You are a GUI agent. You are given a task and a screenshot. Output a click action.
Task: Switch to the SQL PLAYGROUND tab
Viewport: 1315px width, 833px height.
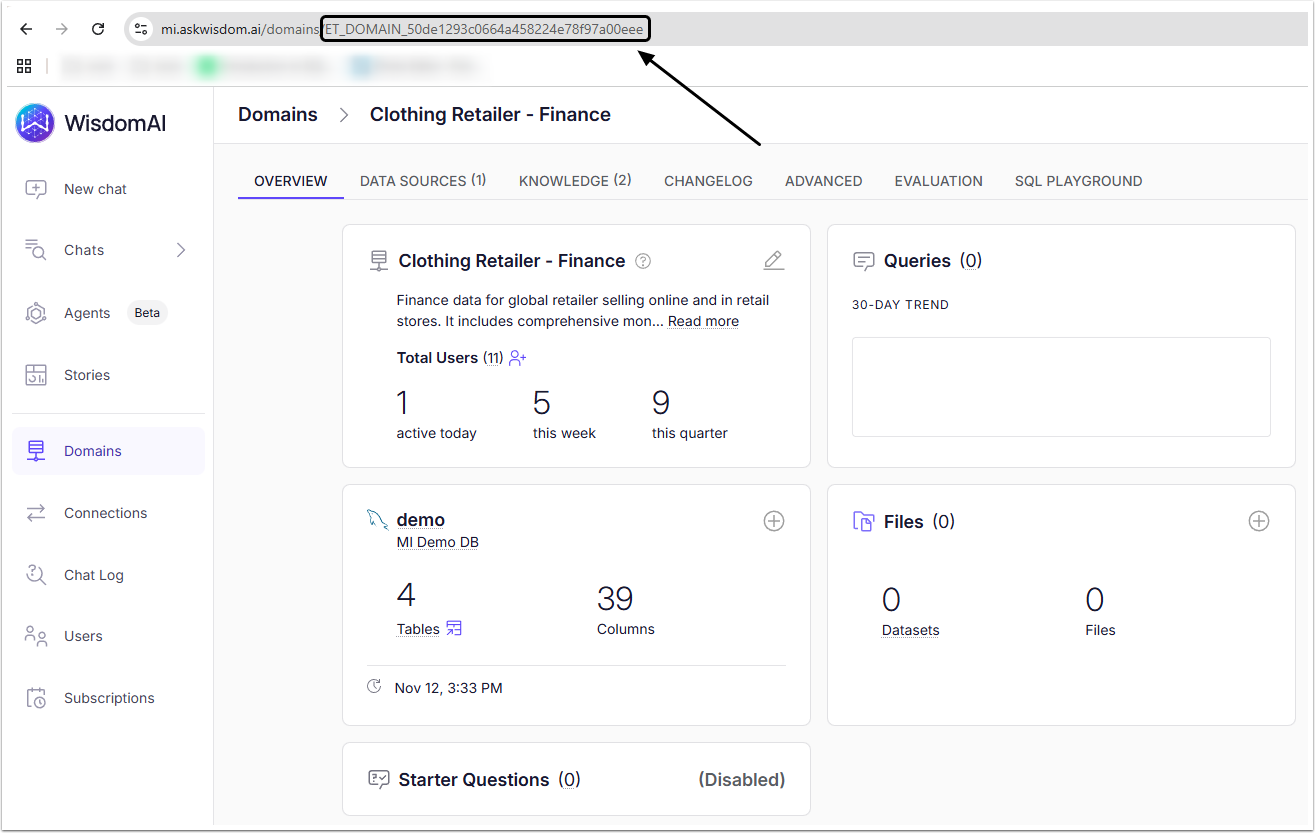[1078, 181]
